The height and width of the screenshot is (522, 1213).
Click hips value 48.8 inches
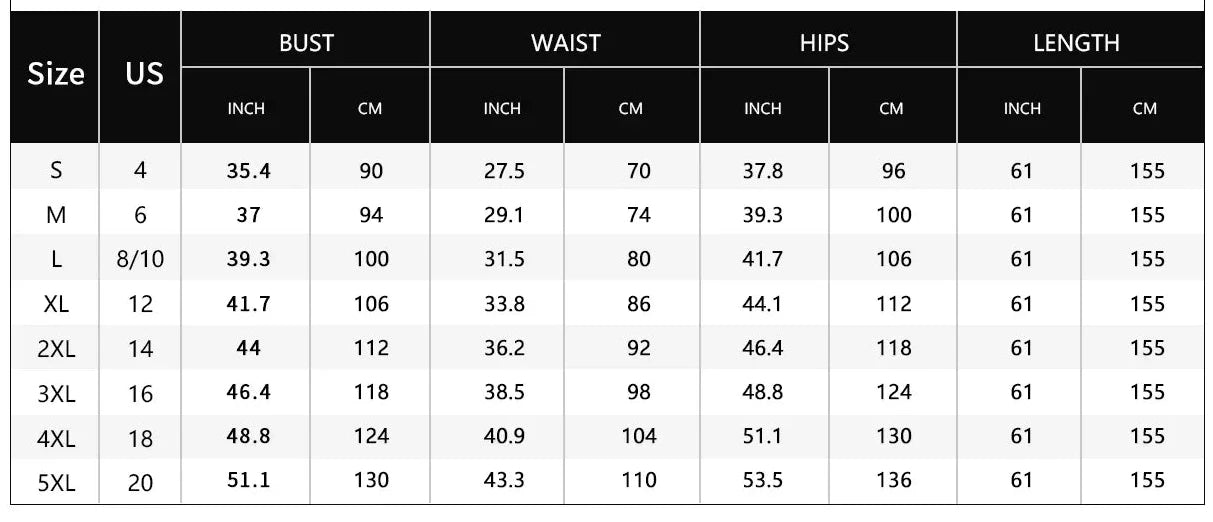(762, 392)
